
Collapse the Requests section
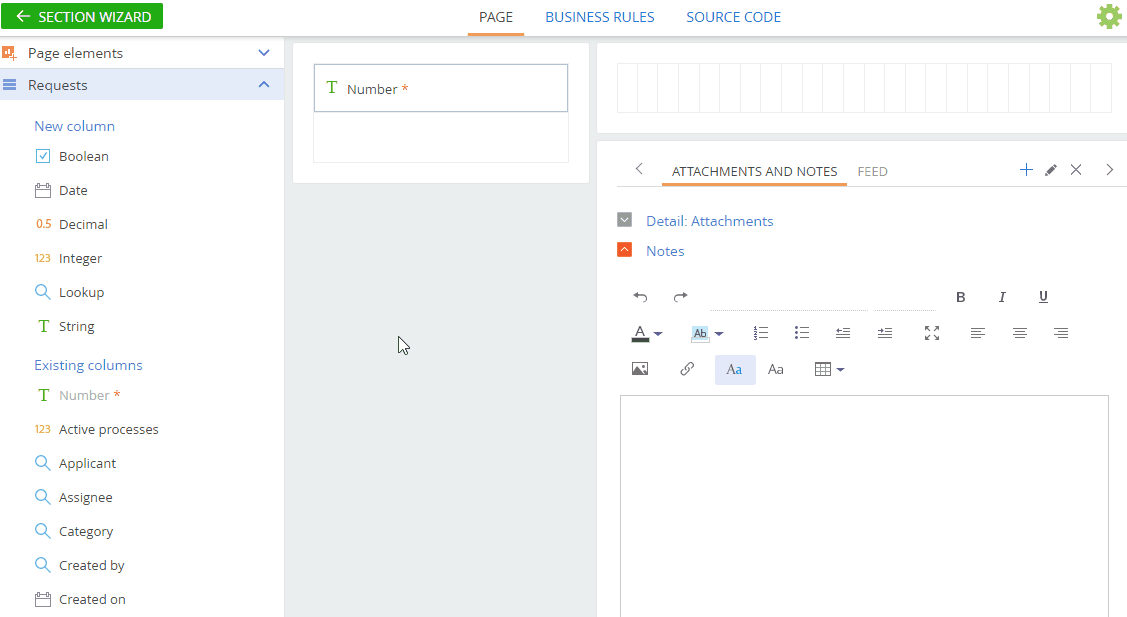(x=264, y=84)
